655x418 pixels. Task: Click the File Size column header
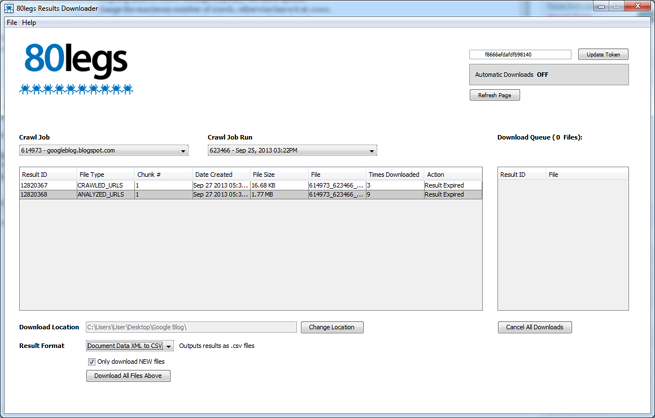[x=279, y=175]
